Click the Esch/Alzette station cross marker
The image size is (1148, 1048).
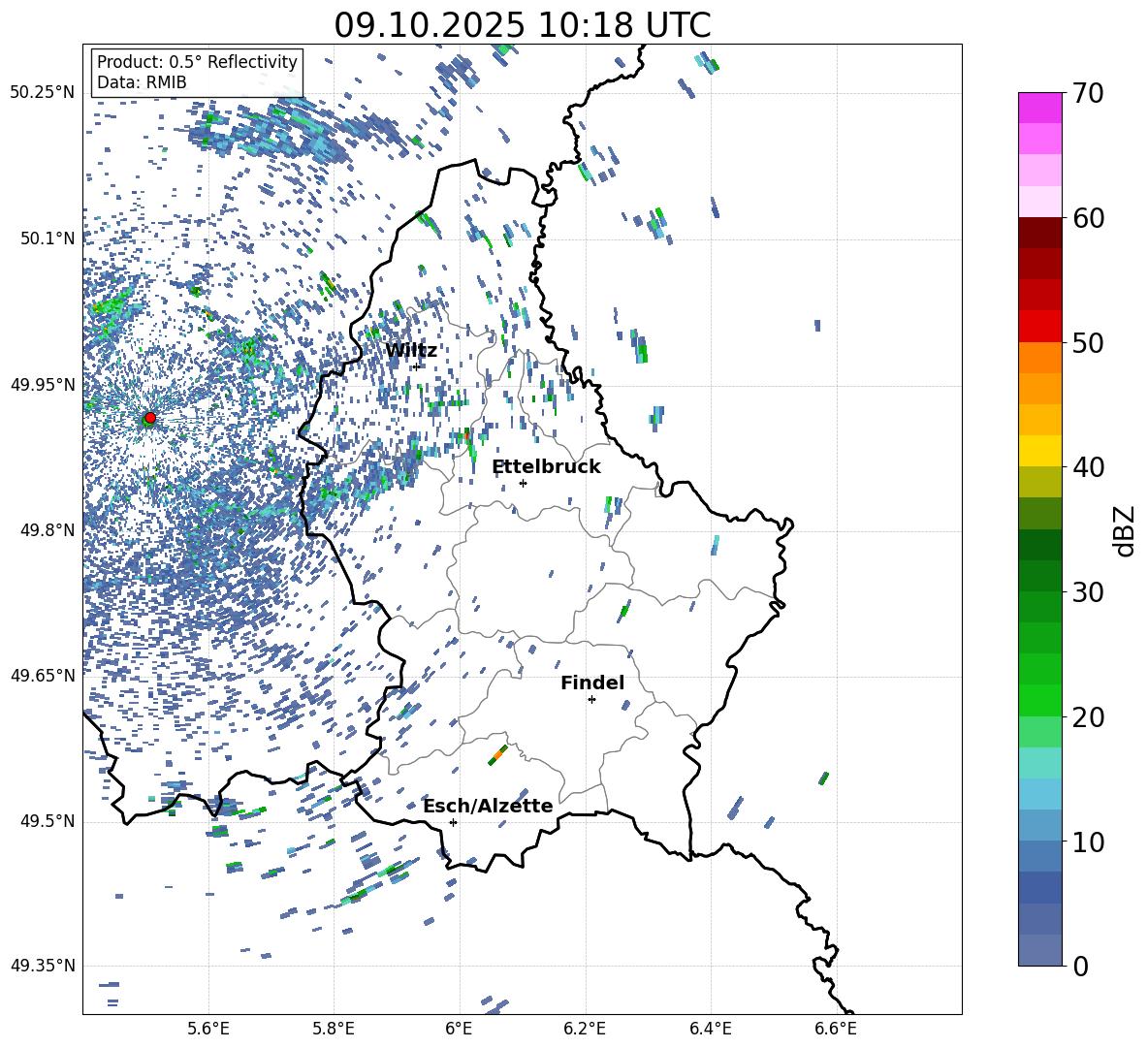click(x=453, y=822)
